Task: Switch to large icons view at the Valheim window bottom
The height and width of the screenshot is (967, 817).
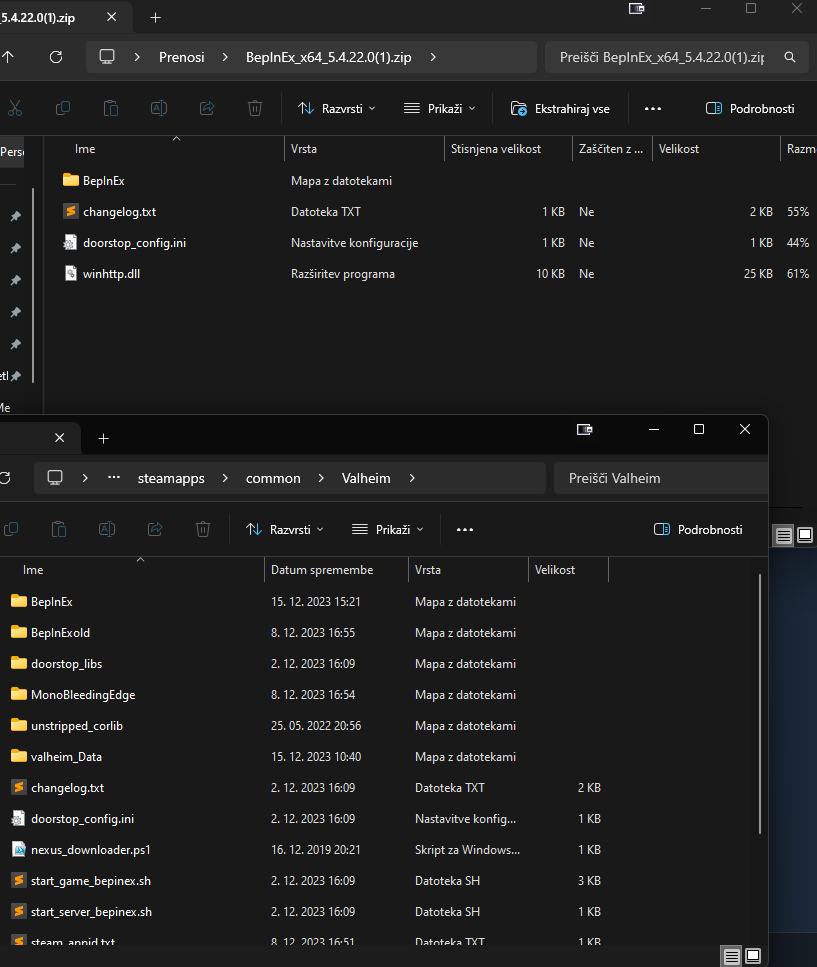Action: (753, 956)
